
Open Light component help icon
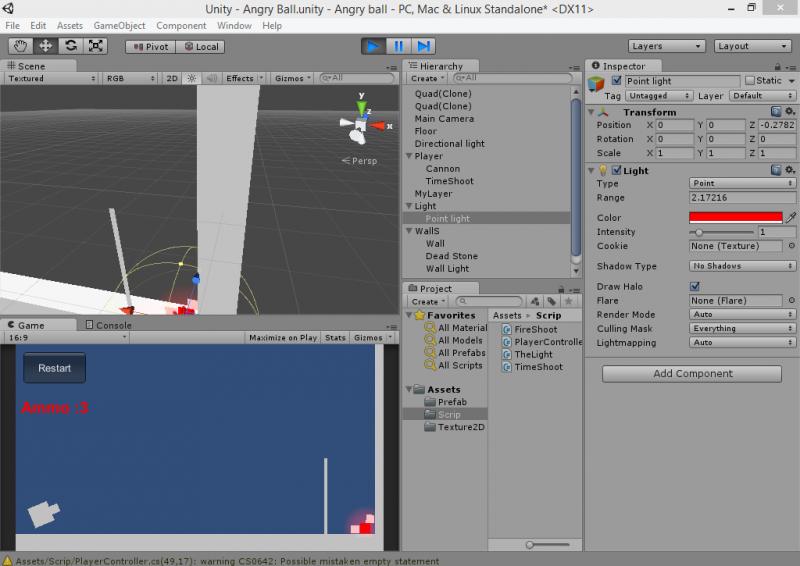pos(776,170)
